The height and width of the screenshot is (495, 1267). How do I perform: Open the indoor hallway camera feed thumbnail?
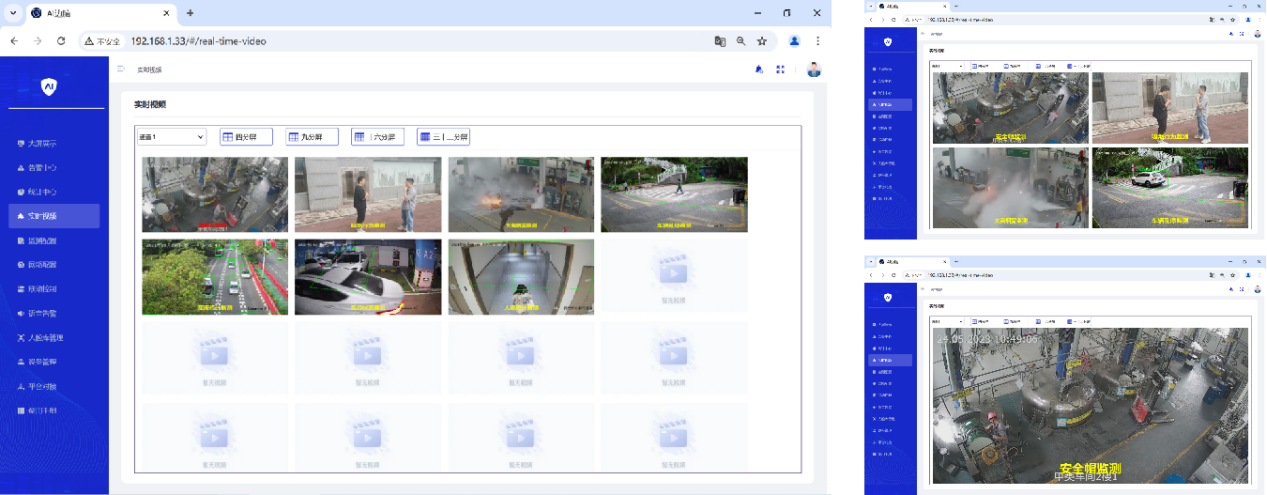pos(520,277)
